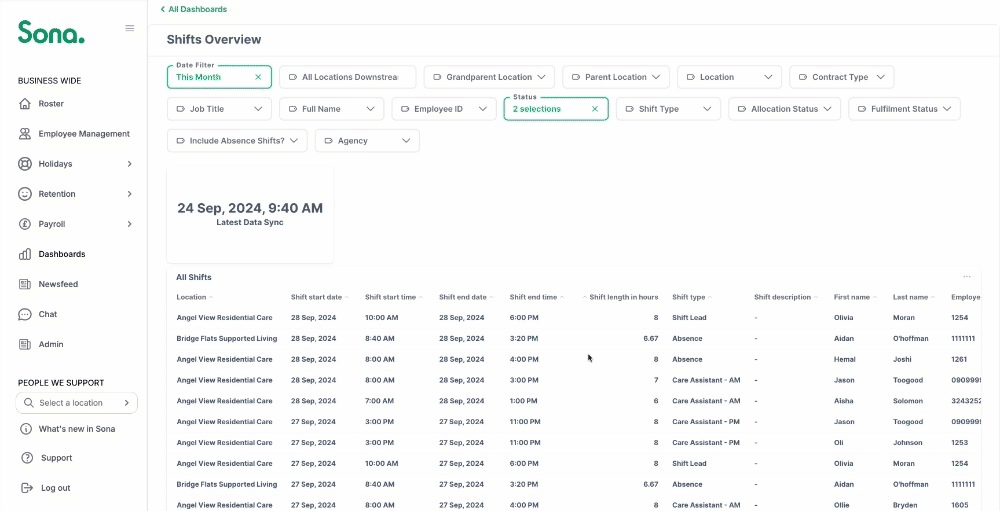Viewport: 1000px width, 511px height.
Task: Click the Select a location search field
Action: coord(77,403)
